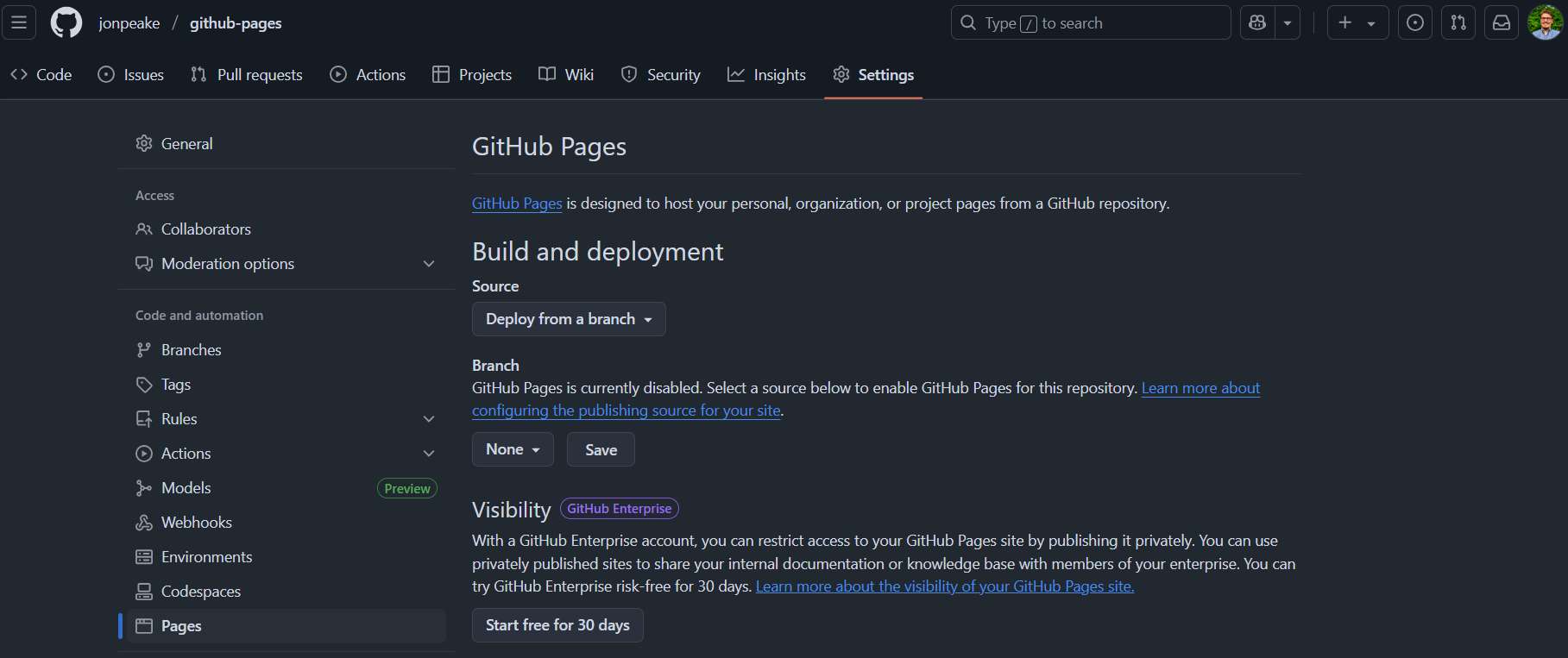Viewport: 1568px width, 658px height.
Task: Click the Moderation options comment icon
Action: pyautogui.click(x=144, y=264)
